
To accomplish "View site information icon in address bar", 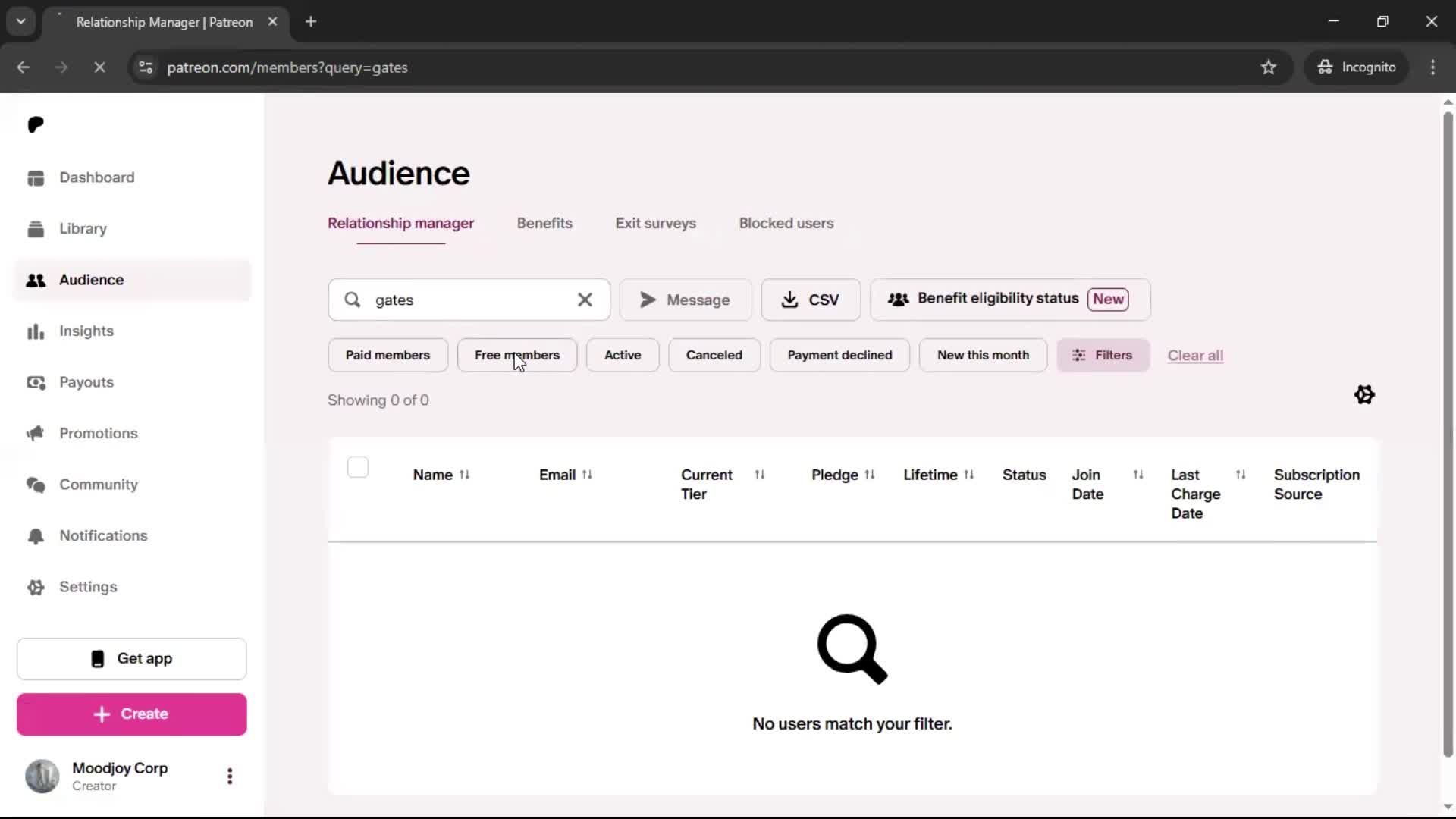I will 146,67.
